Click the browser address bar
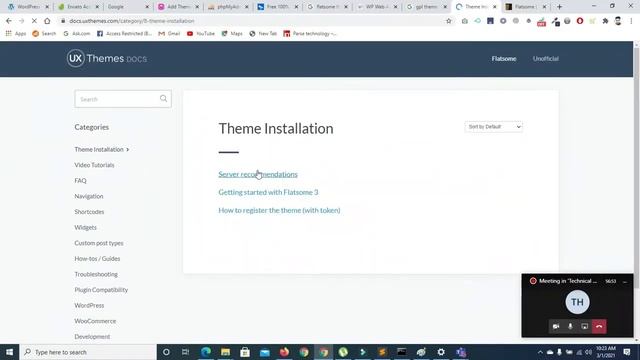640x360 pixels. 253,21
